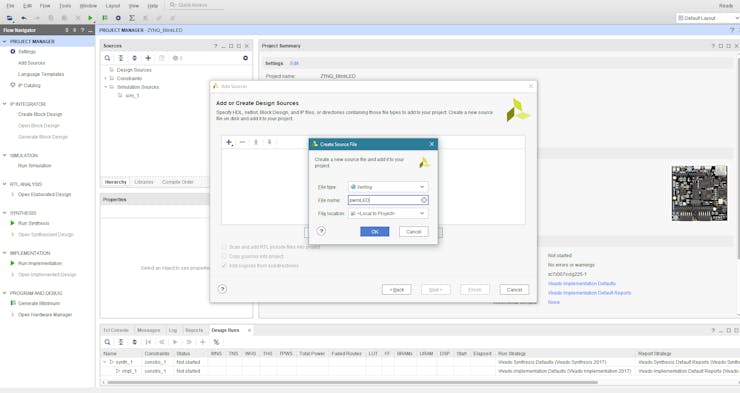The image size is (740, 393).
Task: Click the help icon at Add Sources dialog bottom
Action: click(x=222, y=289)
